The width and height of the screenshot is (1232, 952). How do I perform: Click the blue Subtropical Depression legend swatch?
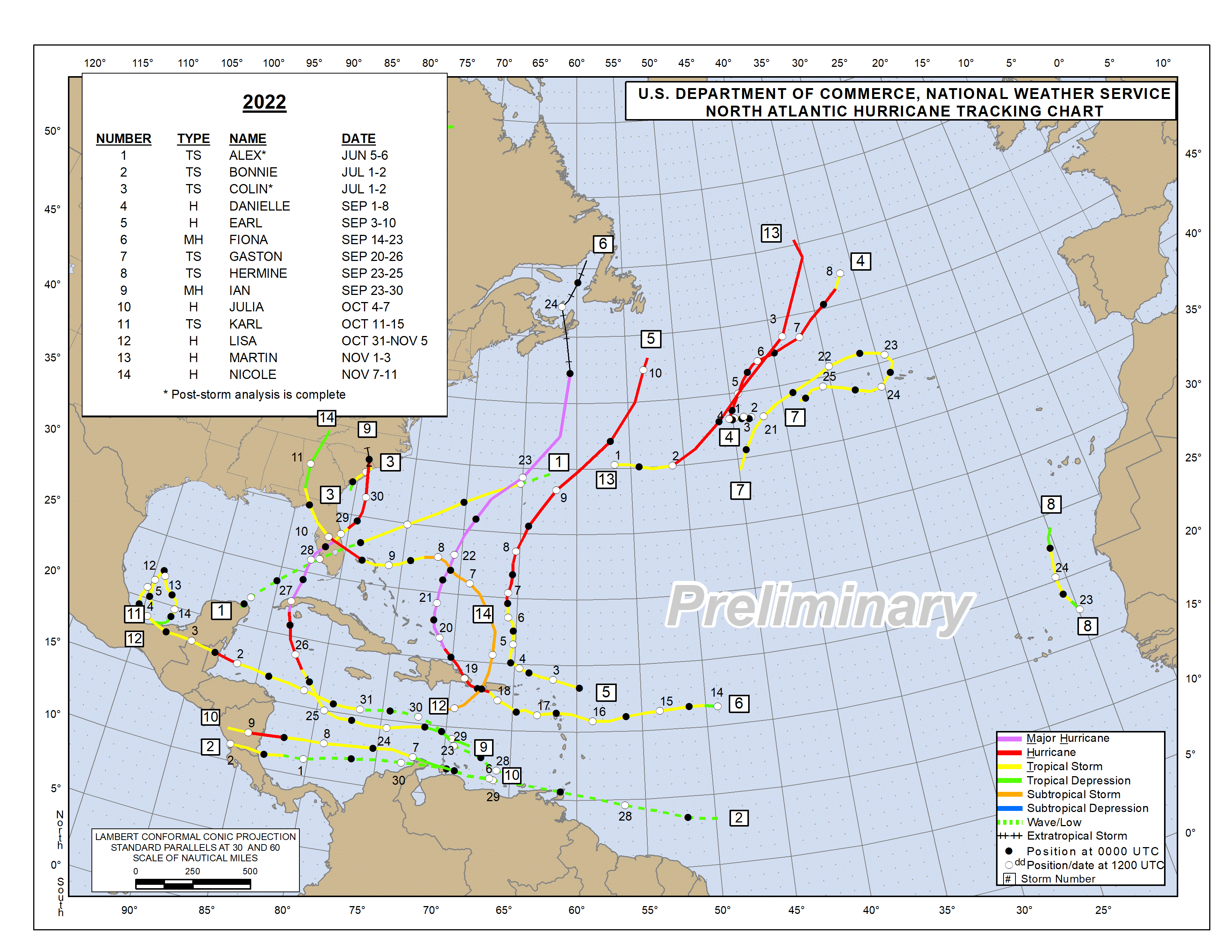(1010, 809)
